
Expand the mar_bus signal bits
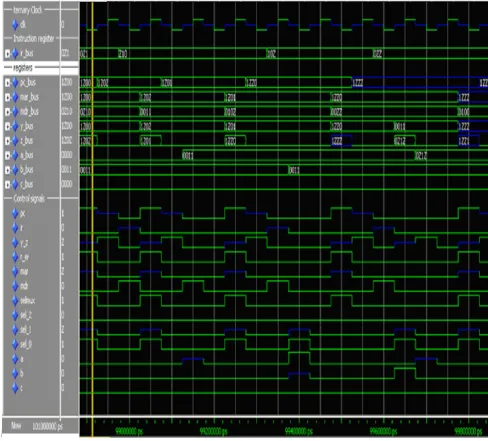coord(7,97)
